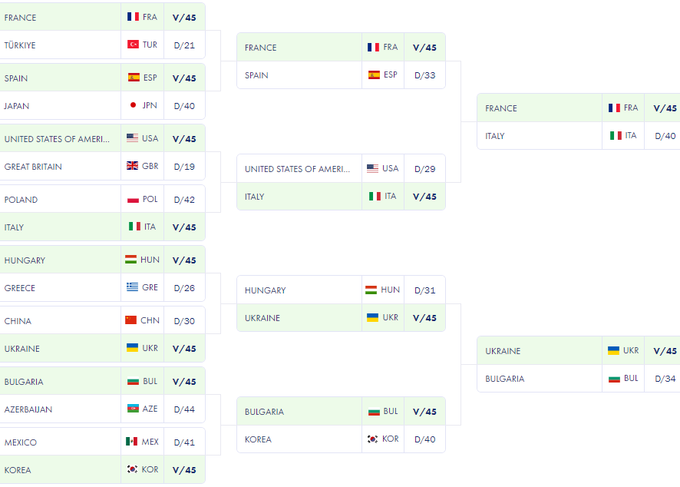Click the Greece flag icon
This screenshot has width=680, height=487.
132,288
